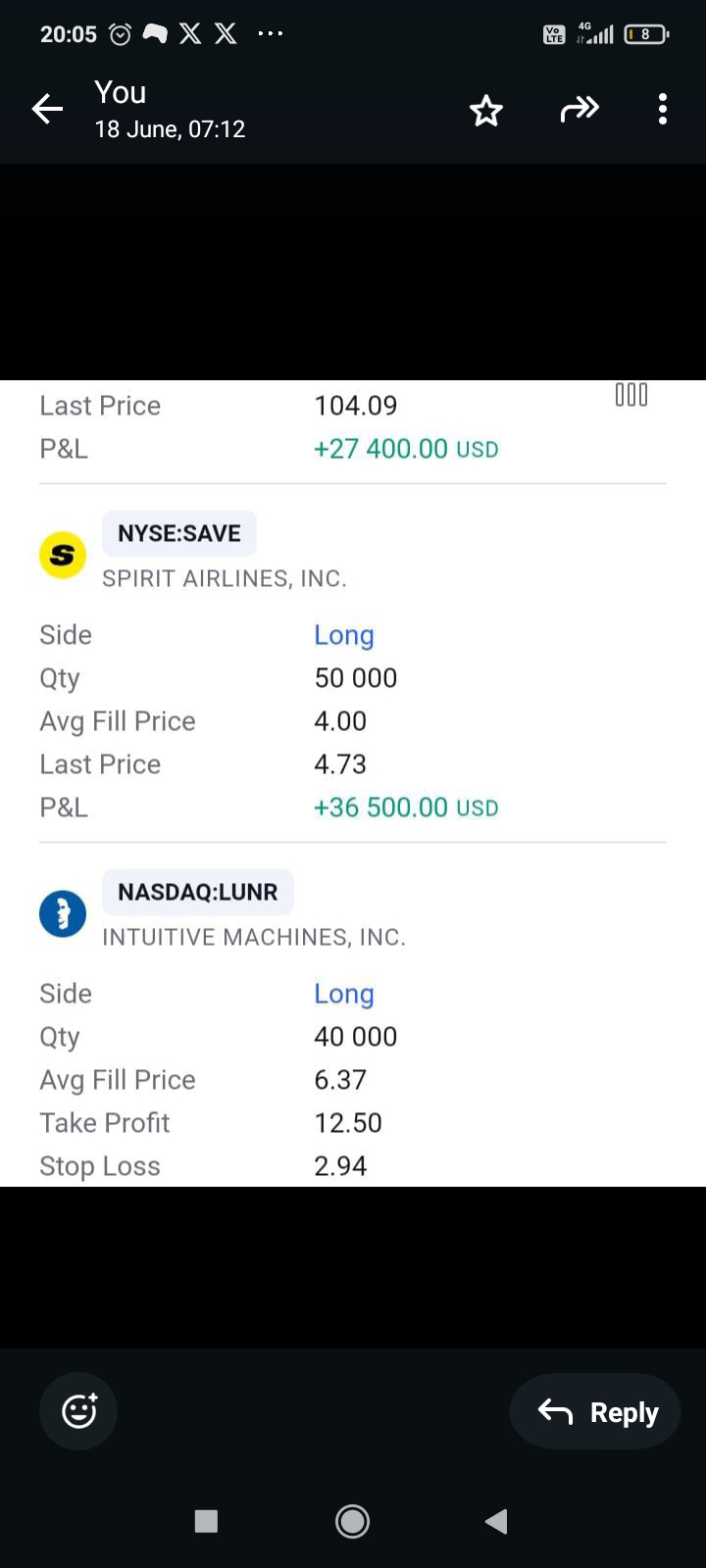Tap the back arrow icon
Viewport: 706px width, 1568px height.
pos(47,109)
